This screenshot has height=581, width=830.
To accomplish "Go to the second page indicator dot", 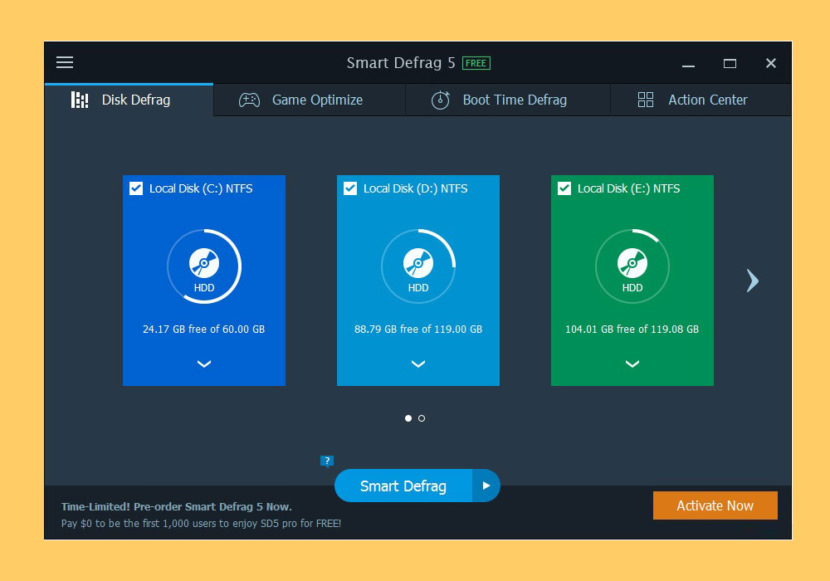I will coord(421,418).
